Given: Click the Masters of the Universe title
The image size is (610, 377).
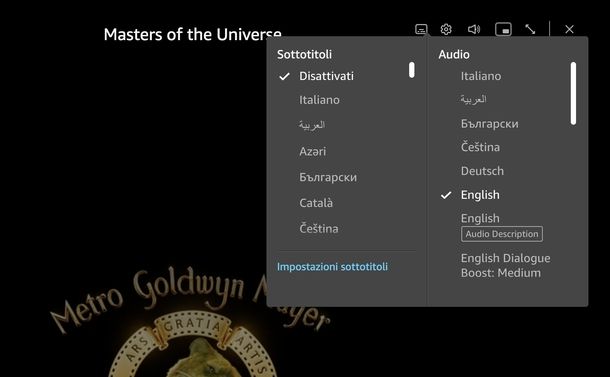Looking at the screenshot, I should (193, 34).
